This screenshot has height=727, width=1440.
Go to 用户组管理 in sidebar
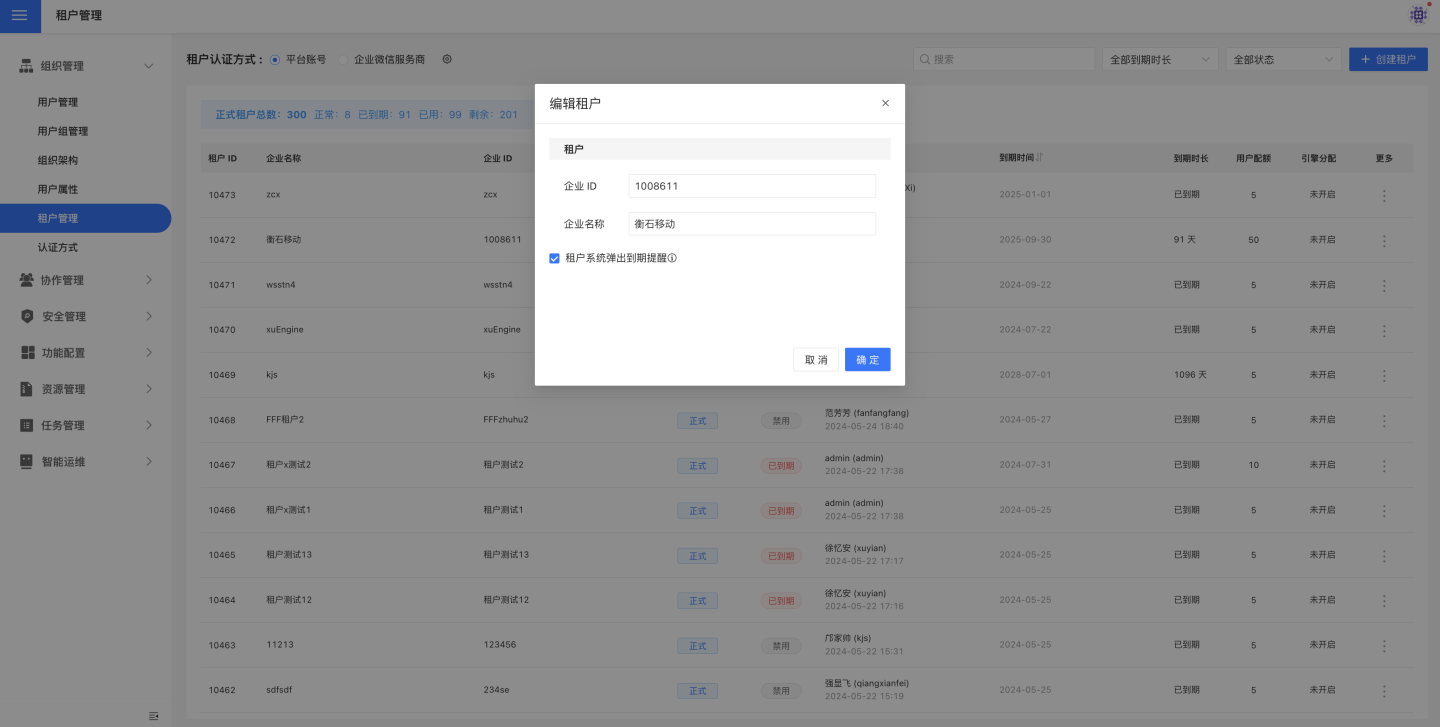coord(63,131)
